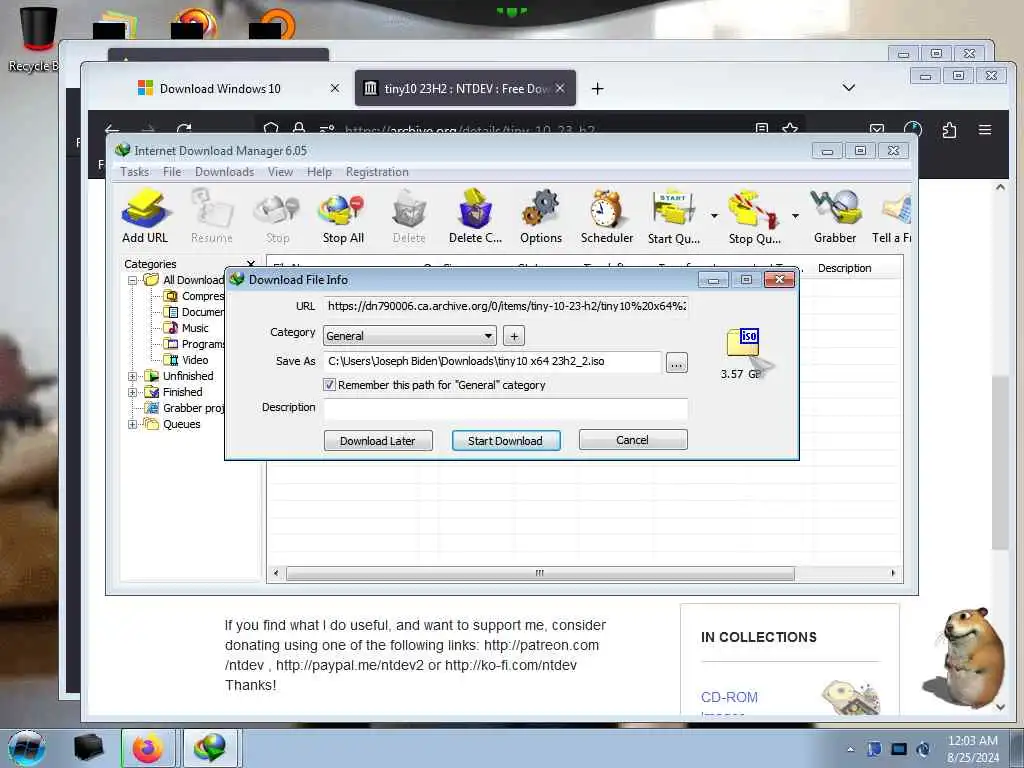Open the File menu

172,172
